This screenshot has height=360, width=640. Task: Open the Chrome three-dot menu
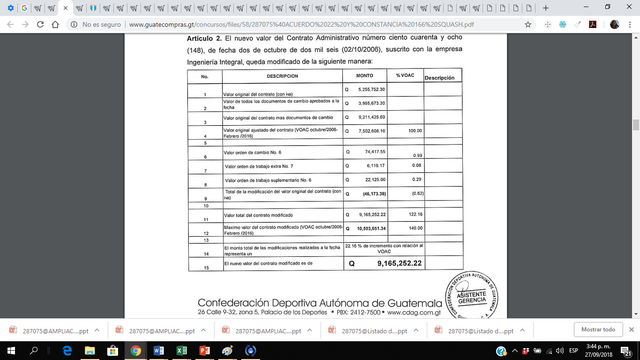tap(630, 24)
